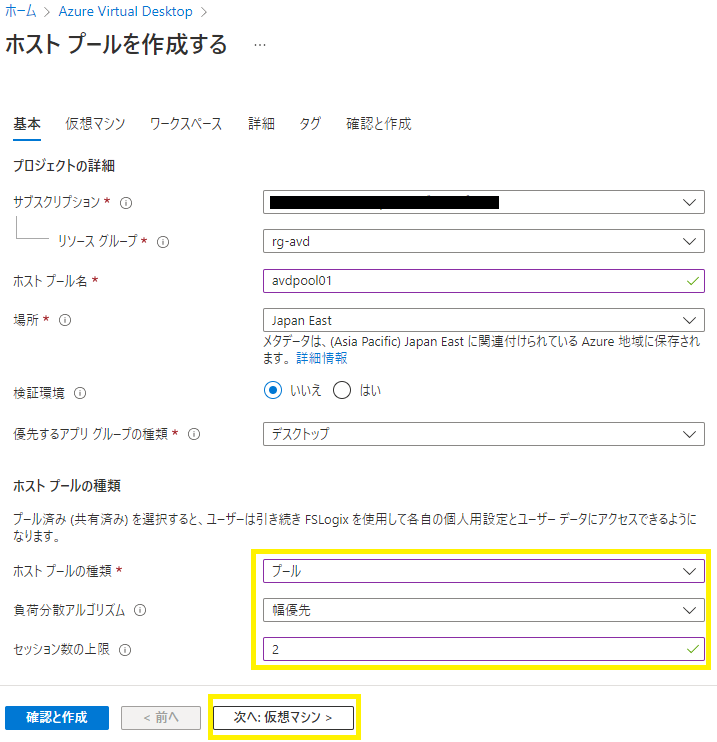Viewport: 717px width, 742px height.
Task: Open the 詳細情報 link
Action: point(322,358)
